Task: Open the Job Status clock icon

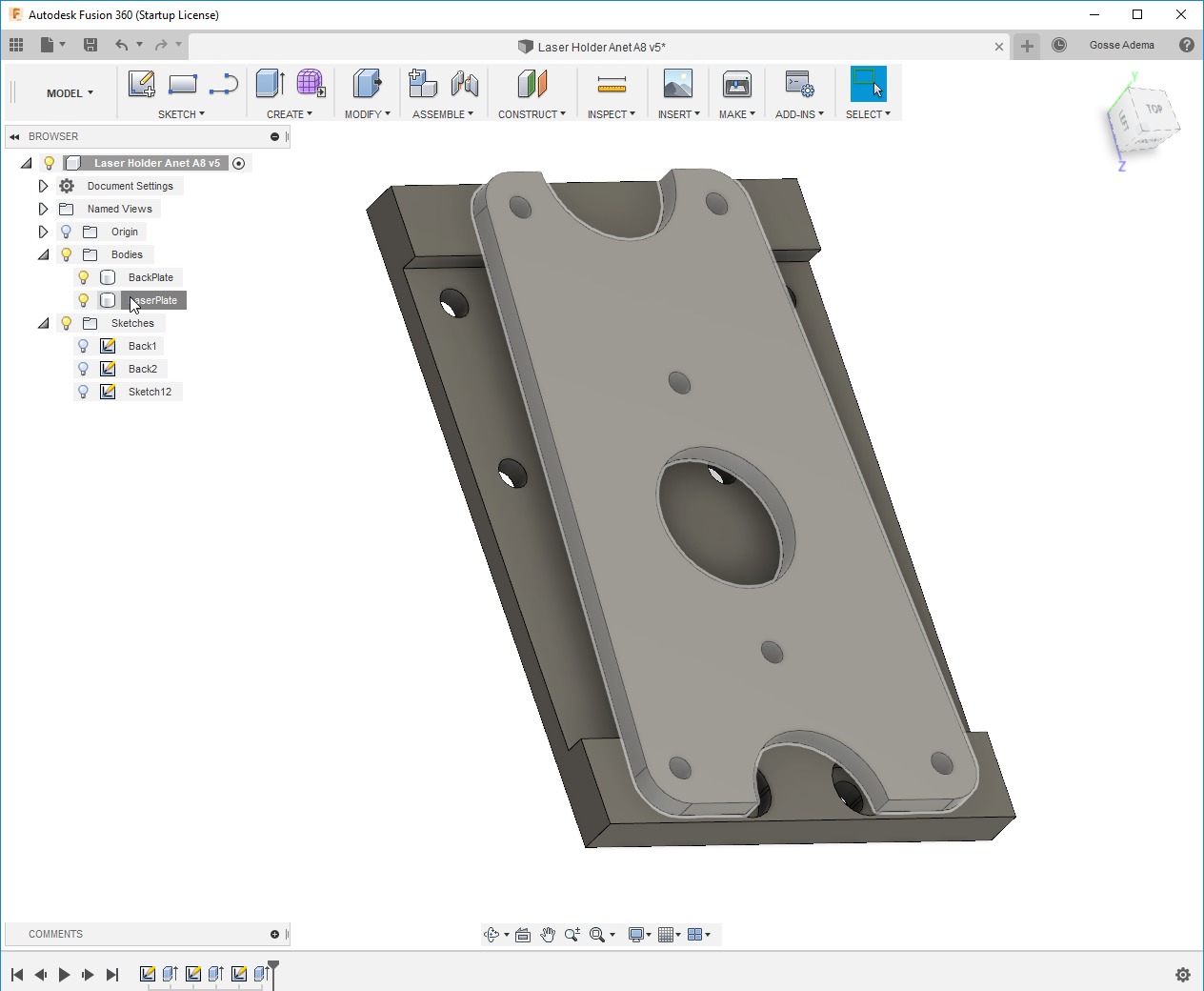Action: coord(1059,45)
